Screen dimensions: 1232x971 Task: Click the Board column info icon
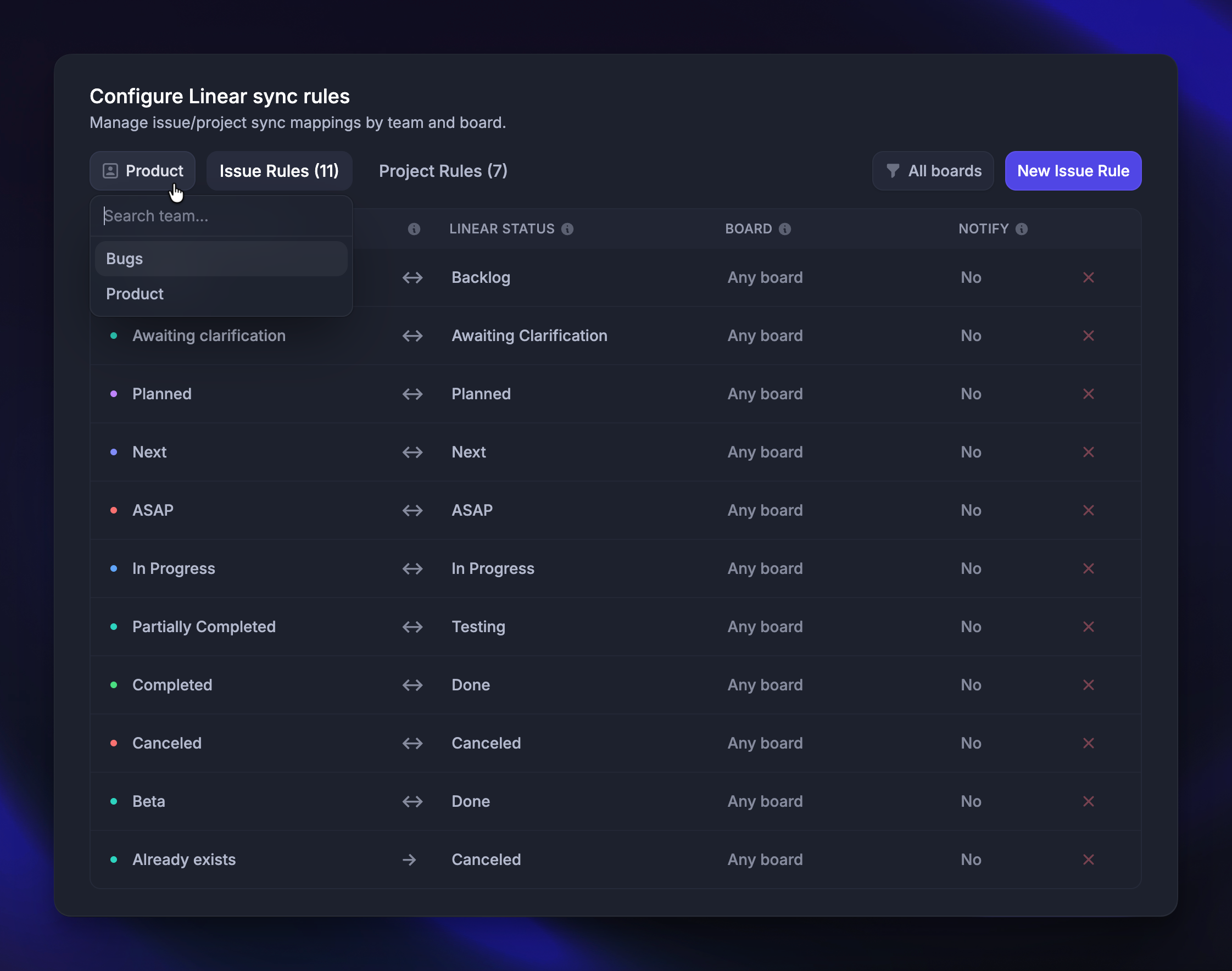pyautogui.click(x=784, y=228)
